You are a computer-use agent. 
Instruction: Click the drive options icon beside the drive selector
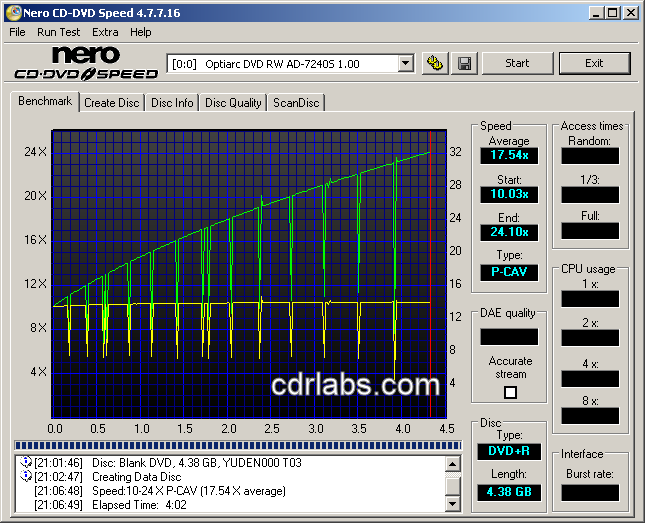(x=434, y=63)
